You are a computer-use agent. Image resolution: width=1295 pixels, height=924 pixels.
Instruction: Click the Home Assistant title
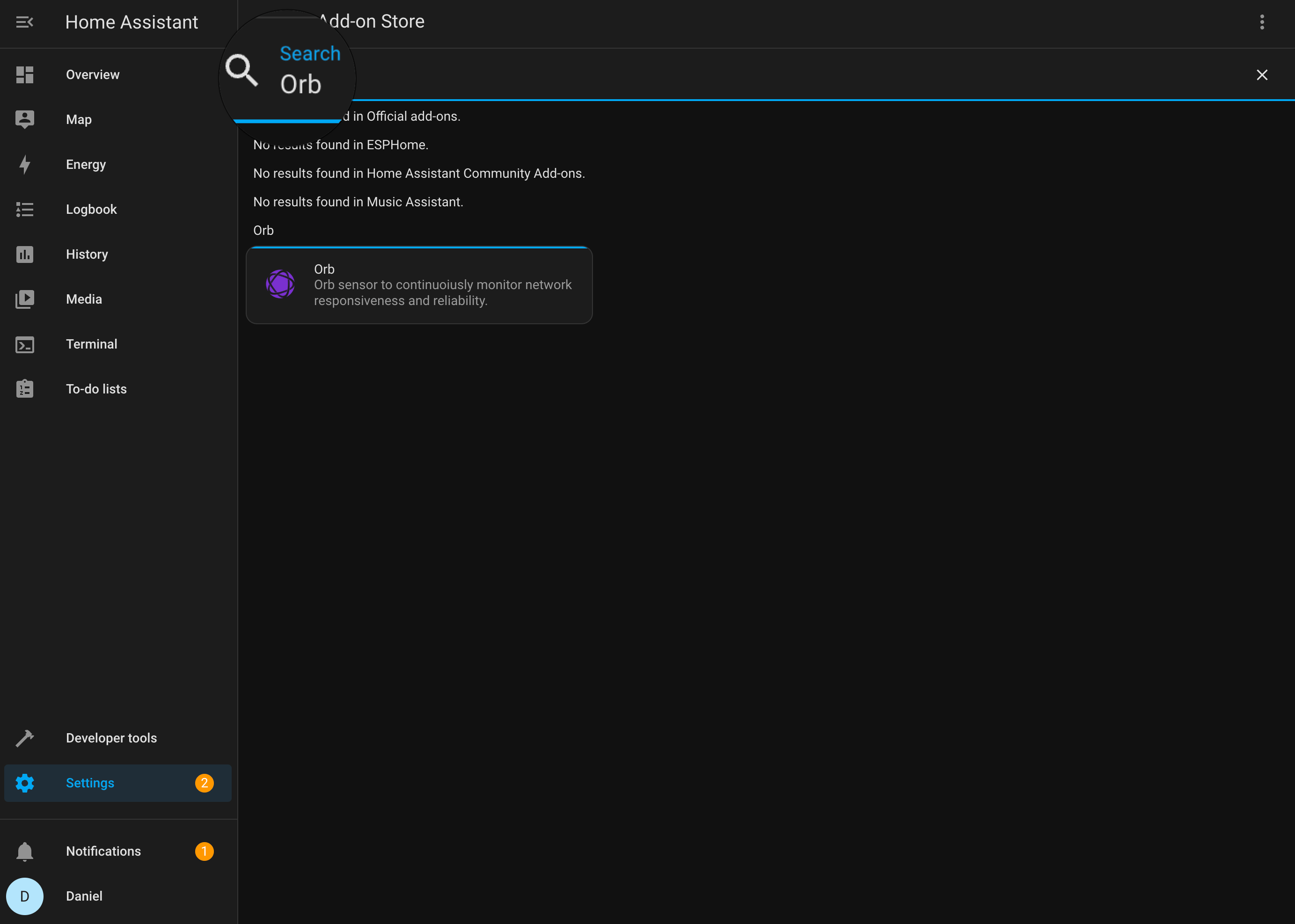tap(132, 22)
